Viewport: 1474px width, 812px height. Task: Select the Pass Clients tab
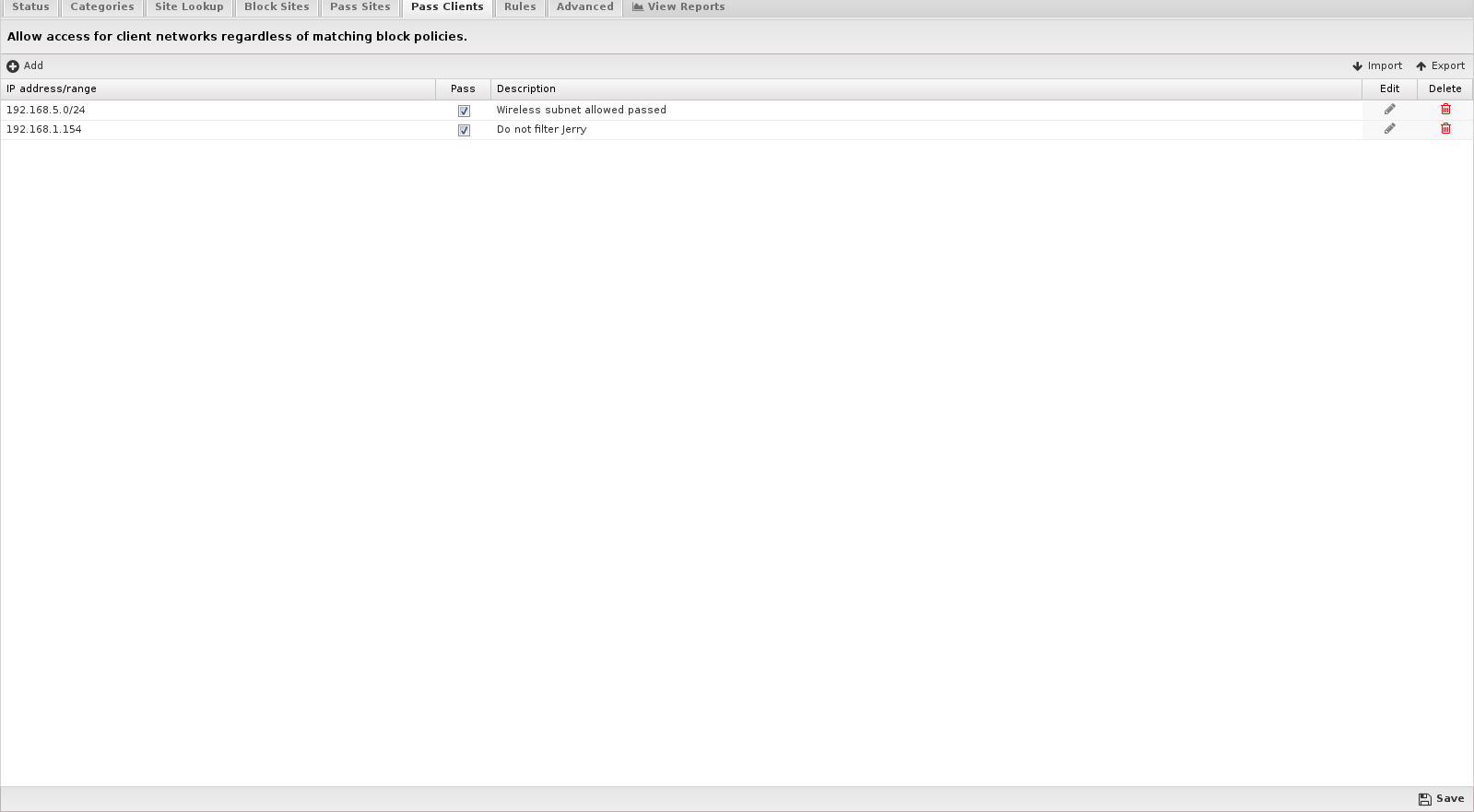click(447, 7)
